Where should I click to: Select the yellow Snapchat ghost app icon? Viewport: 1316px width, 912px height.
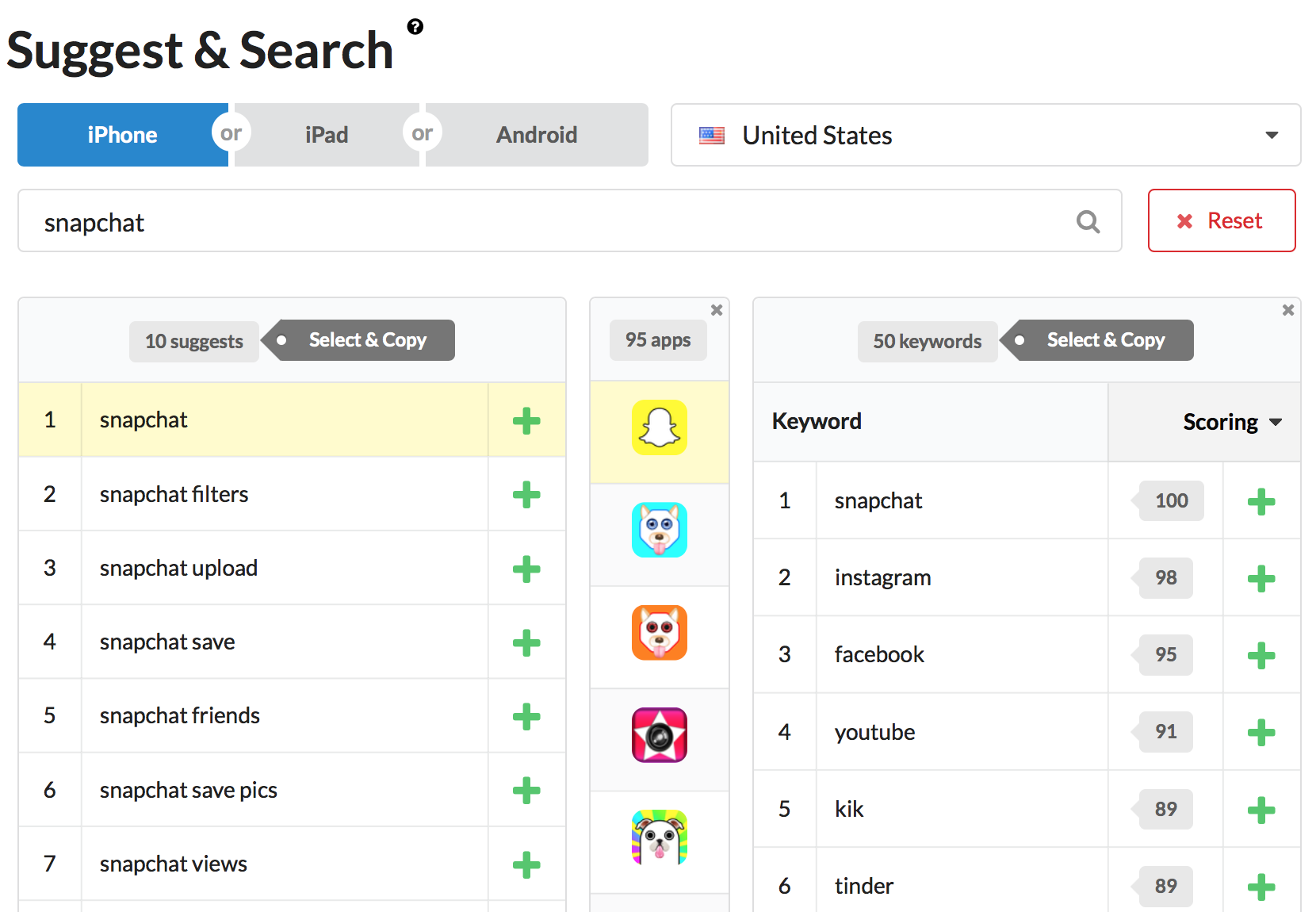(659, 427)
